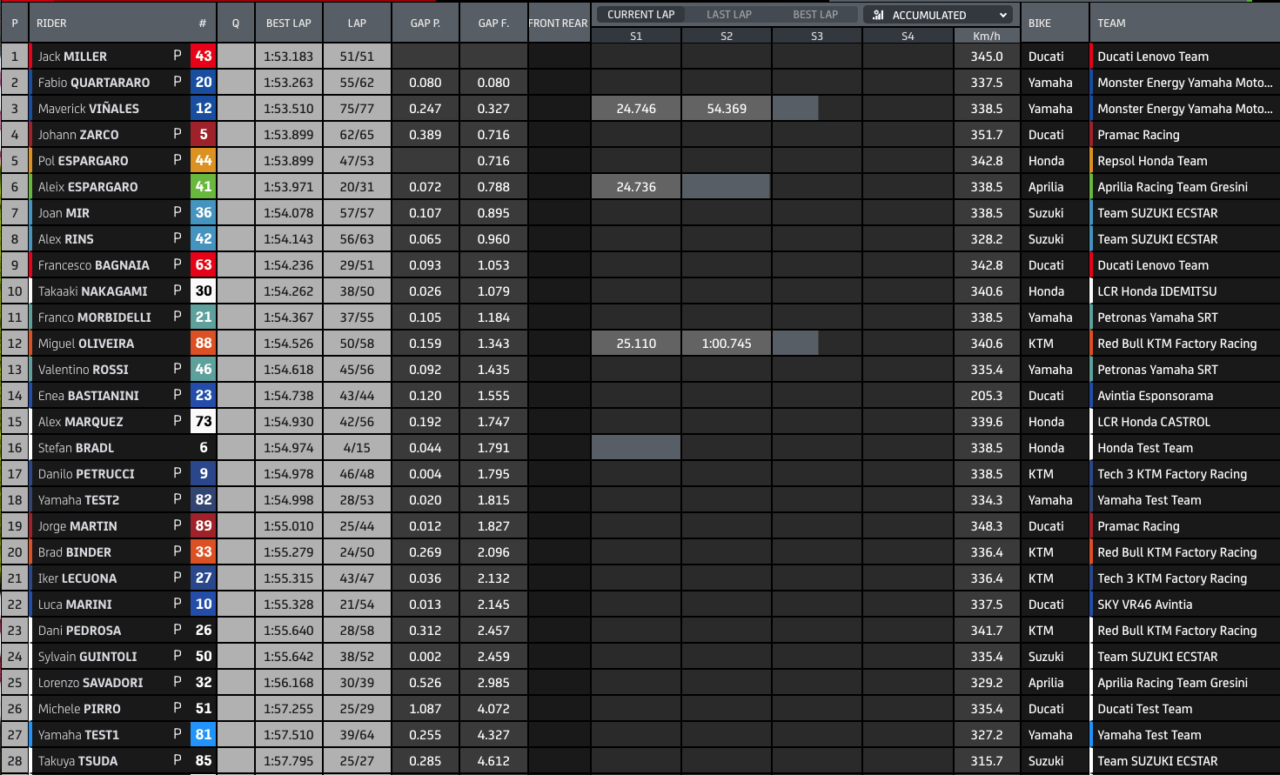The height and width of the screenshot is (775, 1280).
Task: Switch to the LAST LAP tab
Action: pos(729,15)
